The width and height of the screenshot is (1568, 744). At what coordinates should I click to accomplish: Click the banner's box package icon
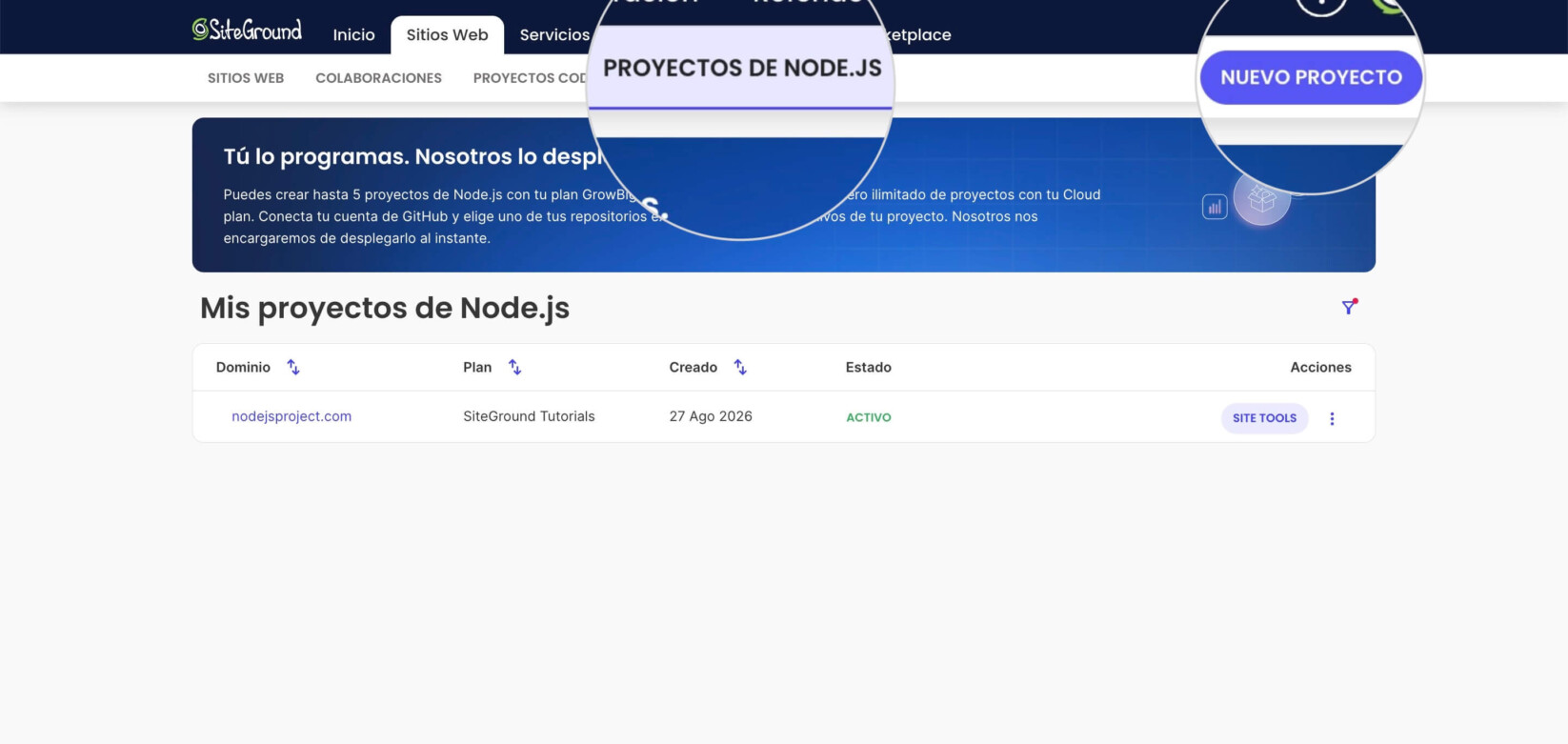point(1262,199)
